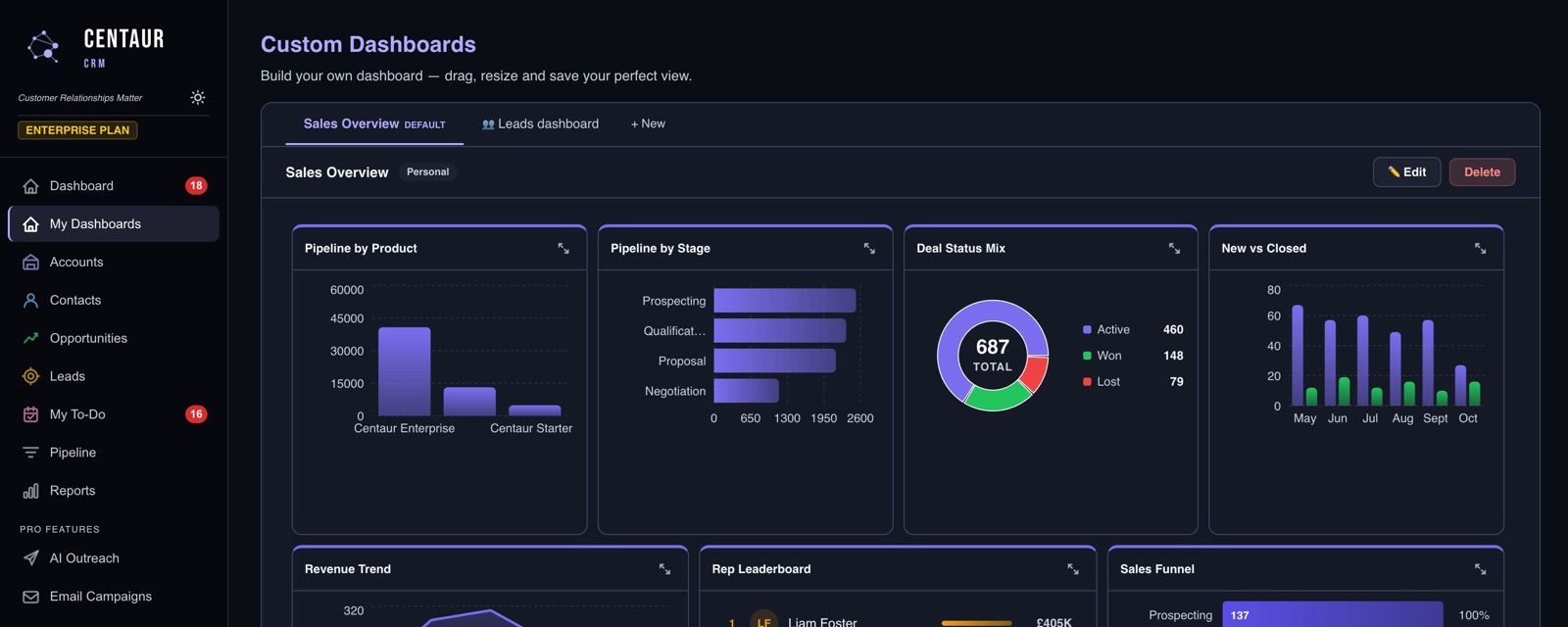1568x627 pixels.
Task: Click the Liam Foster leaderboard row
Action: coord(898,621)
